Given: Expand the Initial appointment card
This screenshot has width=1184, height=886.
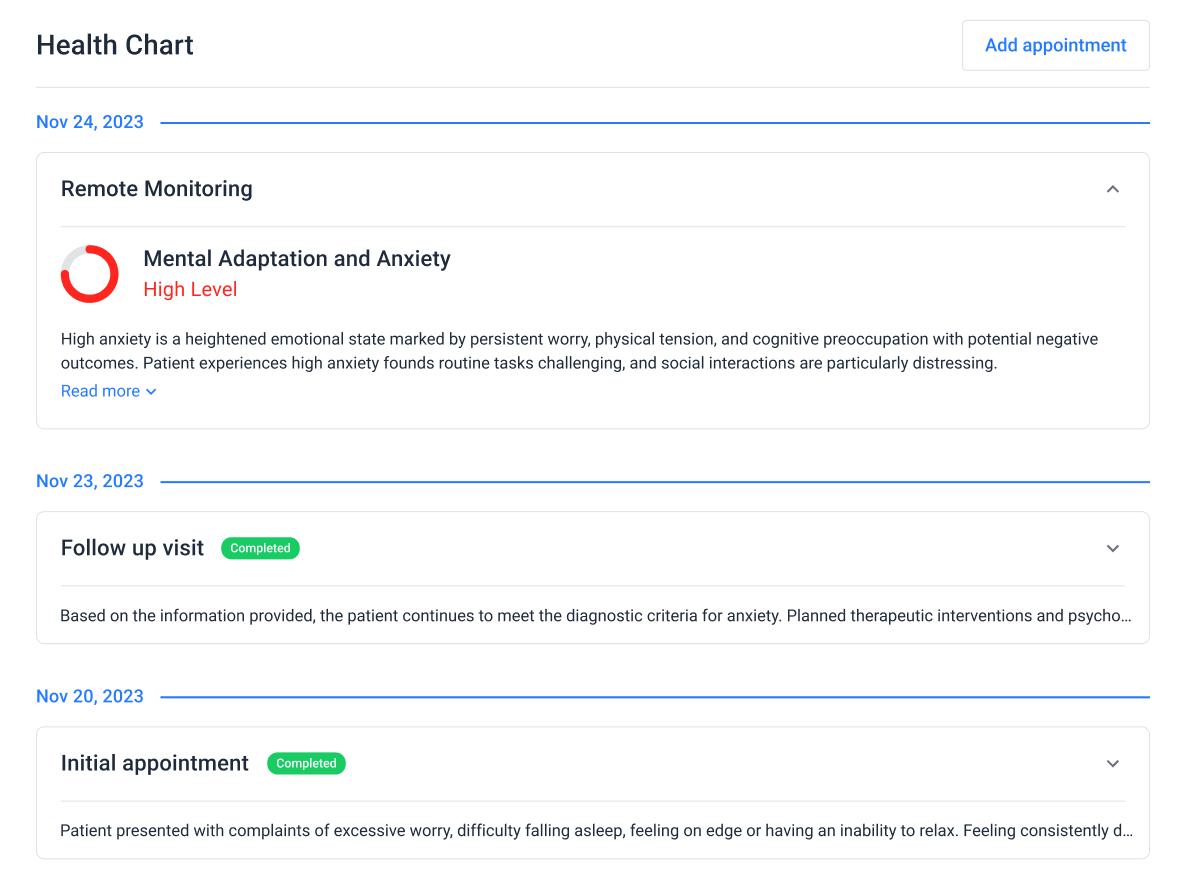Looking at the screenshot, I should coord(1112,763).
